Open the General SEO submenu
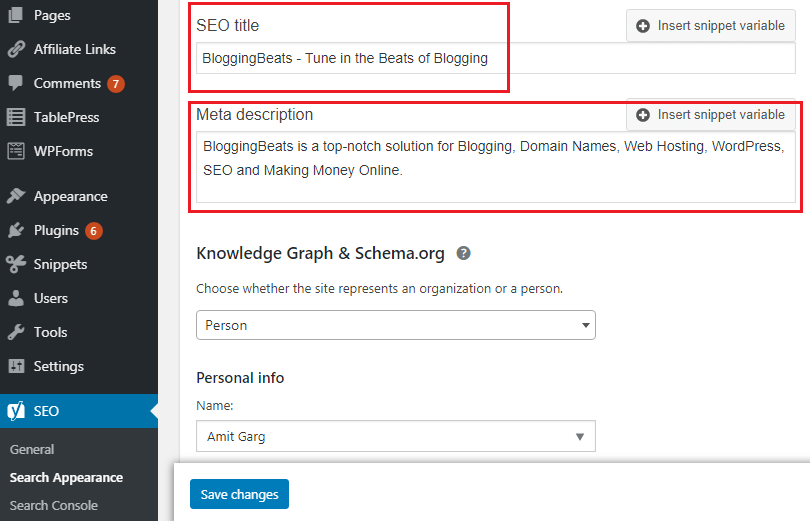The height and width of the screenshot is (521, 810). [32, 450]
